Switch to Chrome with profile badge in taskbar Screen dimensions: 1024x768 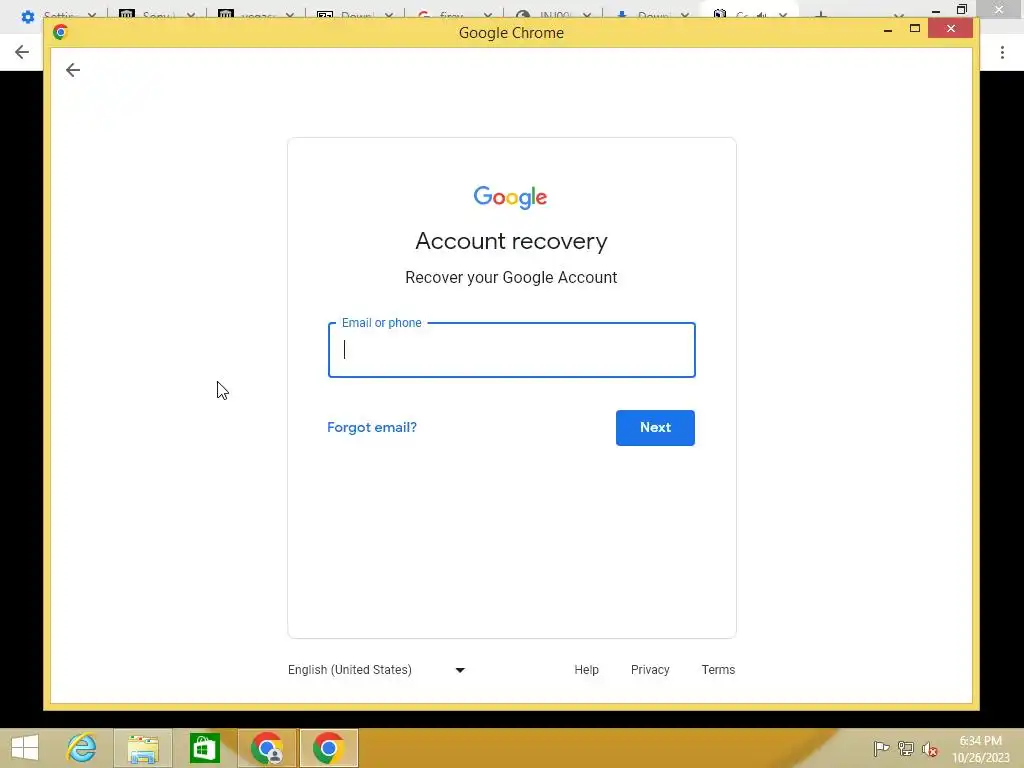[267, 748]
